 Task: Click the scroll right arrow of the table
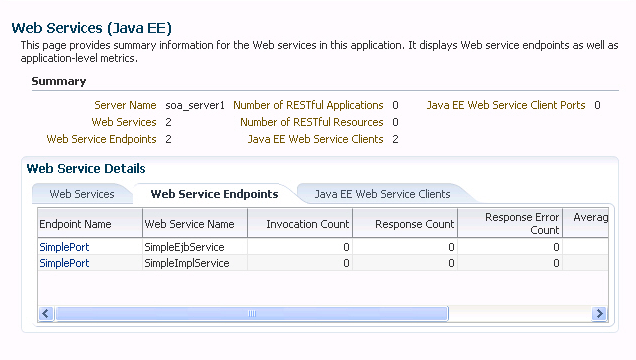(599, 313)
